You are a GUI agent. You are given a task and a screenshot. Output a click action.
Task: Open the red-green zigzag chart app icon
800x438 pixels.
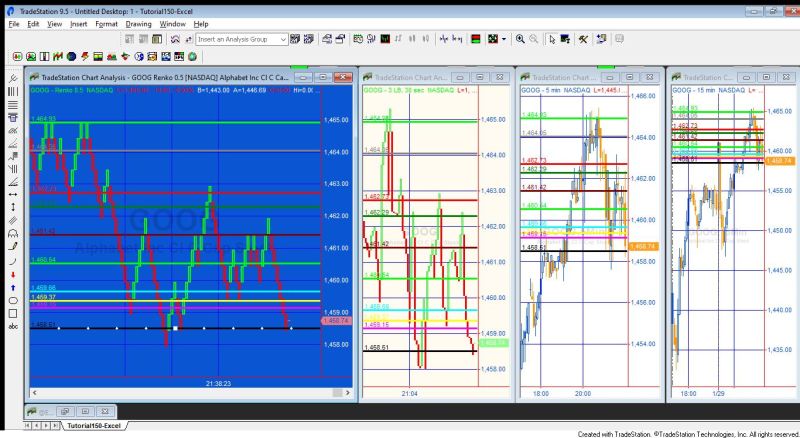(58, 56)
